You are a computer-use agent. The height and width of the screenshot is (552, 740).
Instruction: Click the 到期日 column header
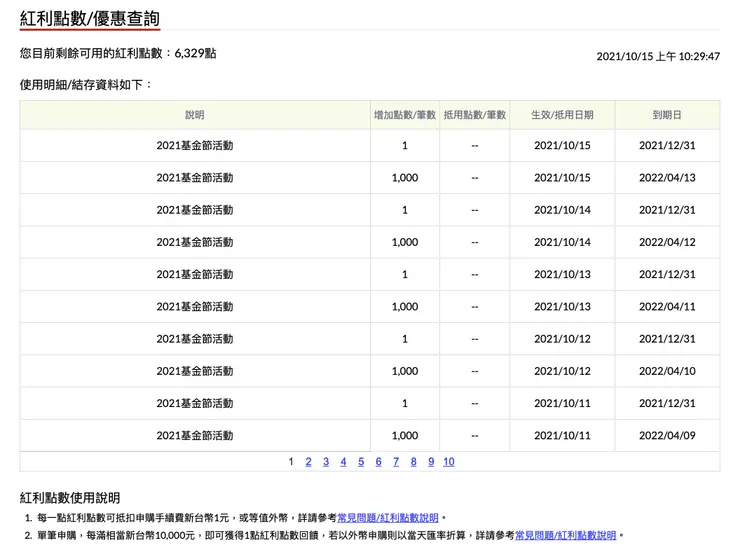(x=667, y=115)
